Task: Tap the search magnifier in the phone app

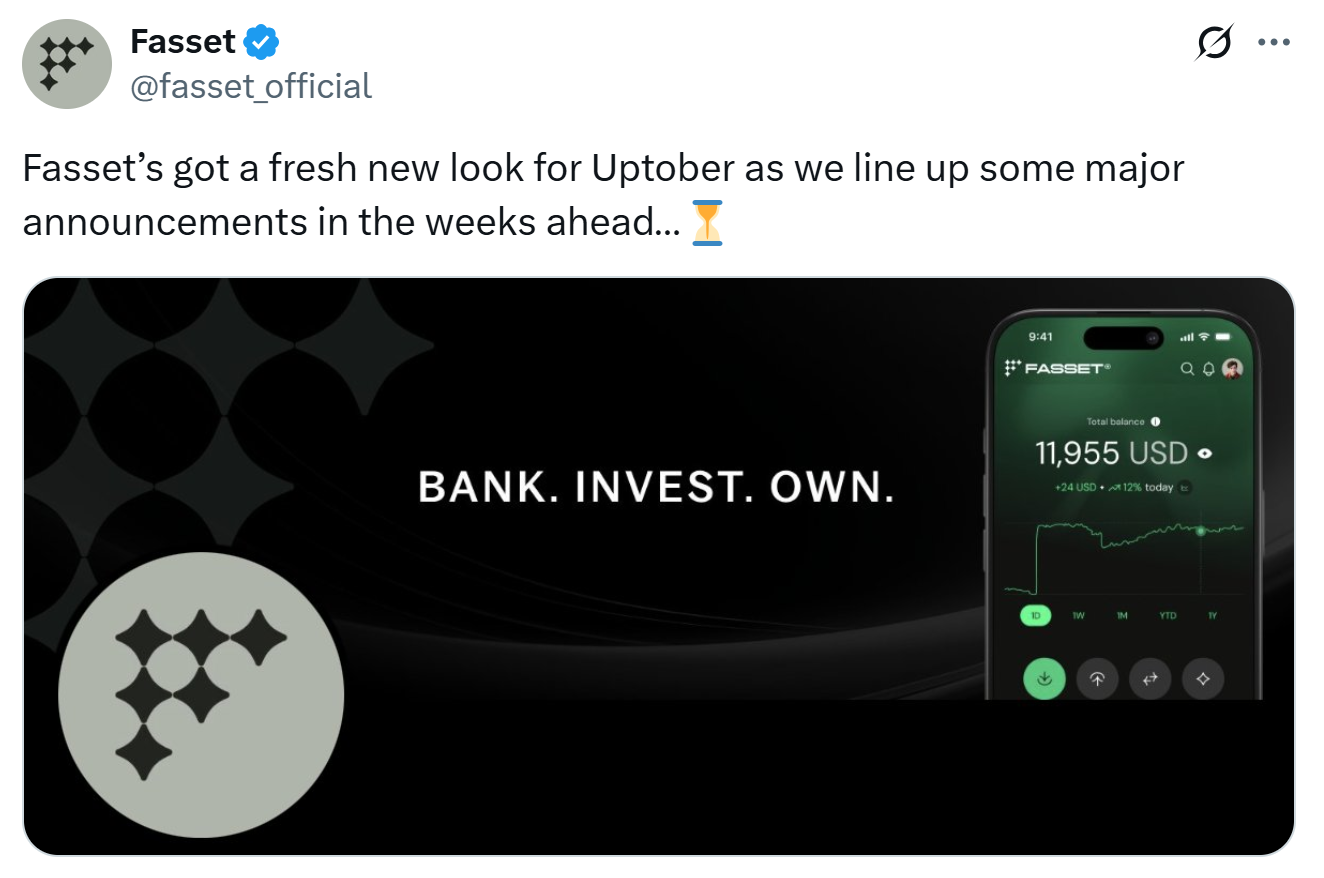Action: 1187,369
